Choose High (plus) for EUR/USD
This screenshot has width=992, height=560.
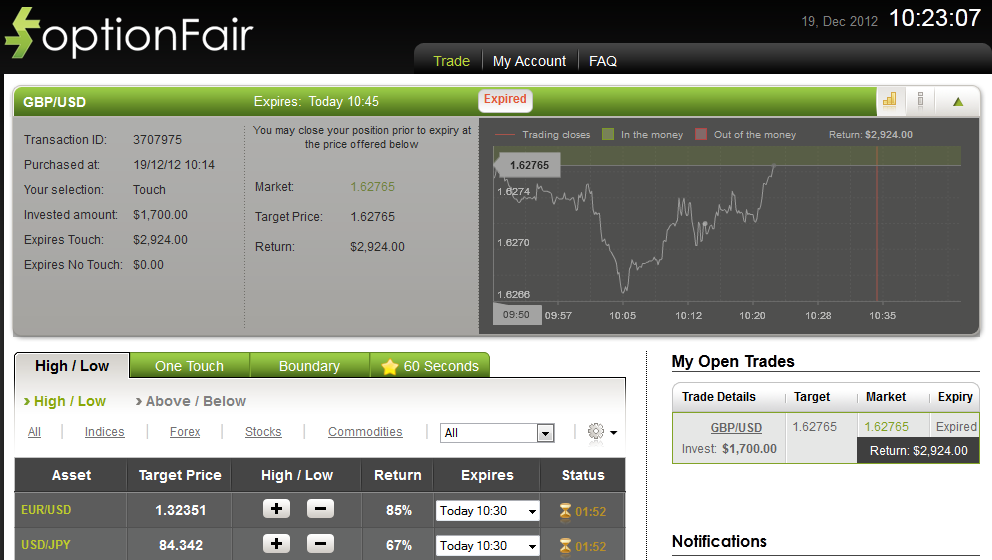coord(276,509)
